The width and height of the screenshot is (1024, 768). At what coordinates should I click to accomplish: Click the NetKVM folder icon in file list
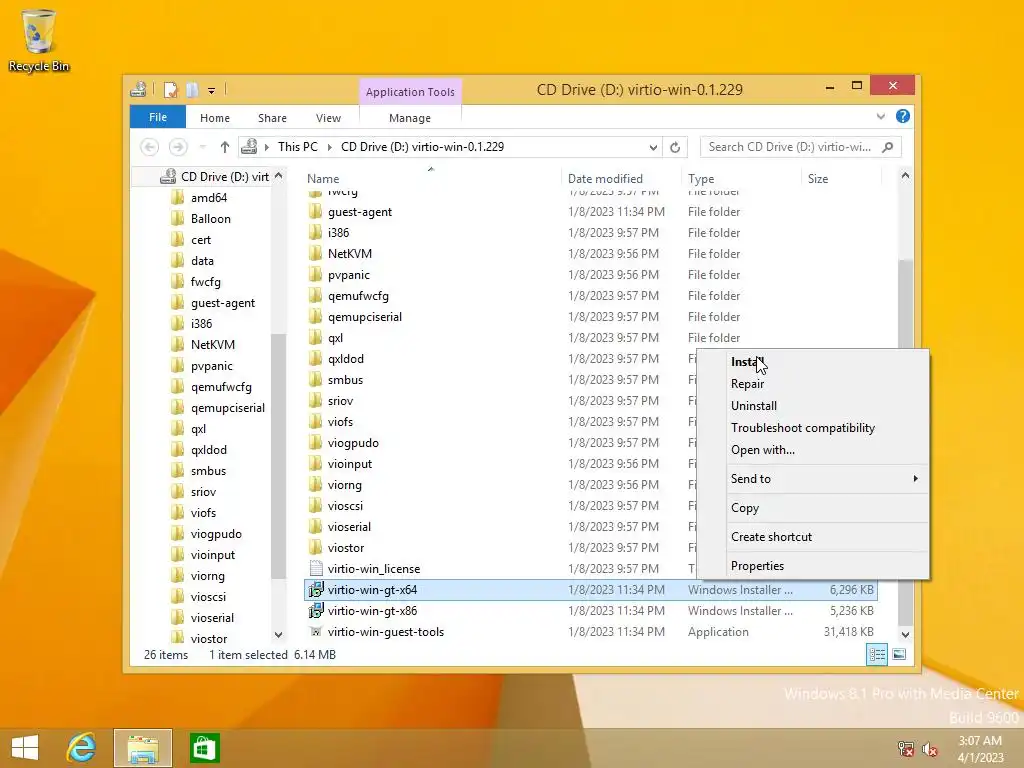(315, 253)
